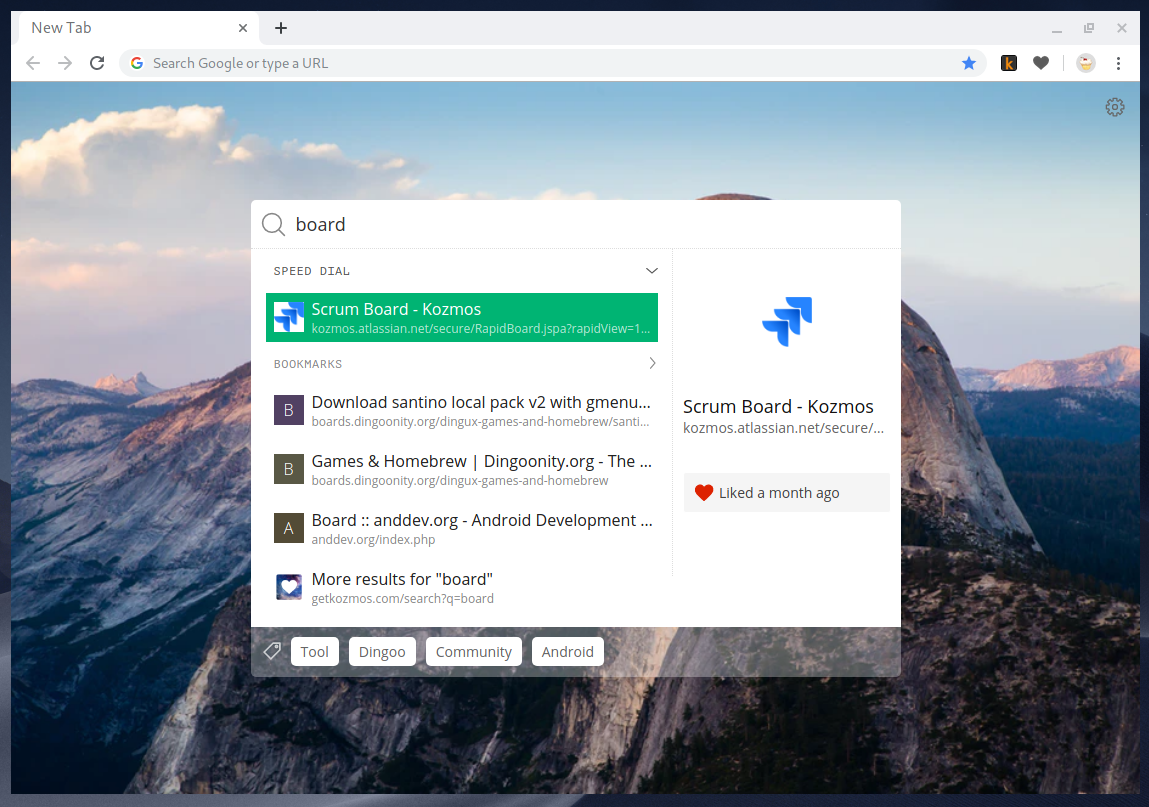This screenshot has width=1149, height=807.
Task: Click the SPEED DIAL section header
Action: [x=311, y=271]
